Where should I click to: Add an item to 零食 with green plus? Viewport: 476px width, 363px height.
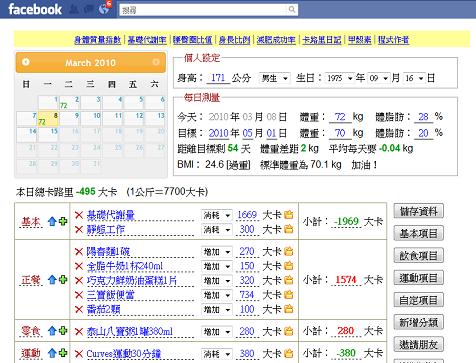coord(63,331)
